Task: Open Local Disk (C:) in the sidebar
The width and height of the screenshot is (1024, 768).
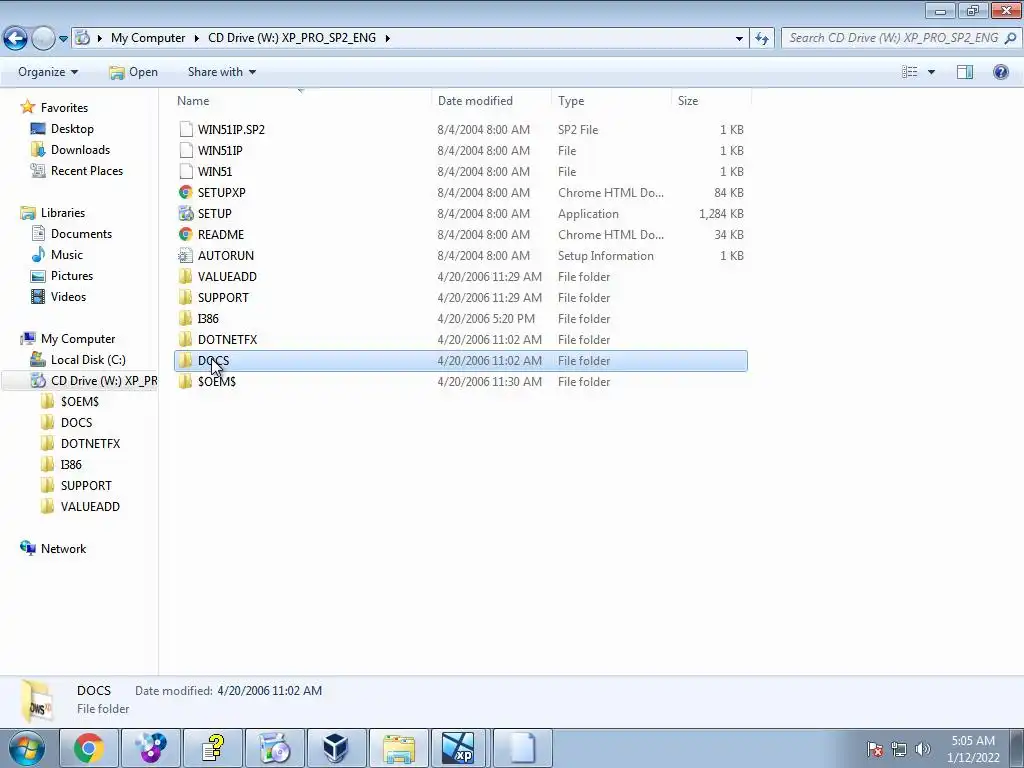Action: point(88,360)
